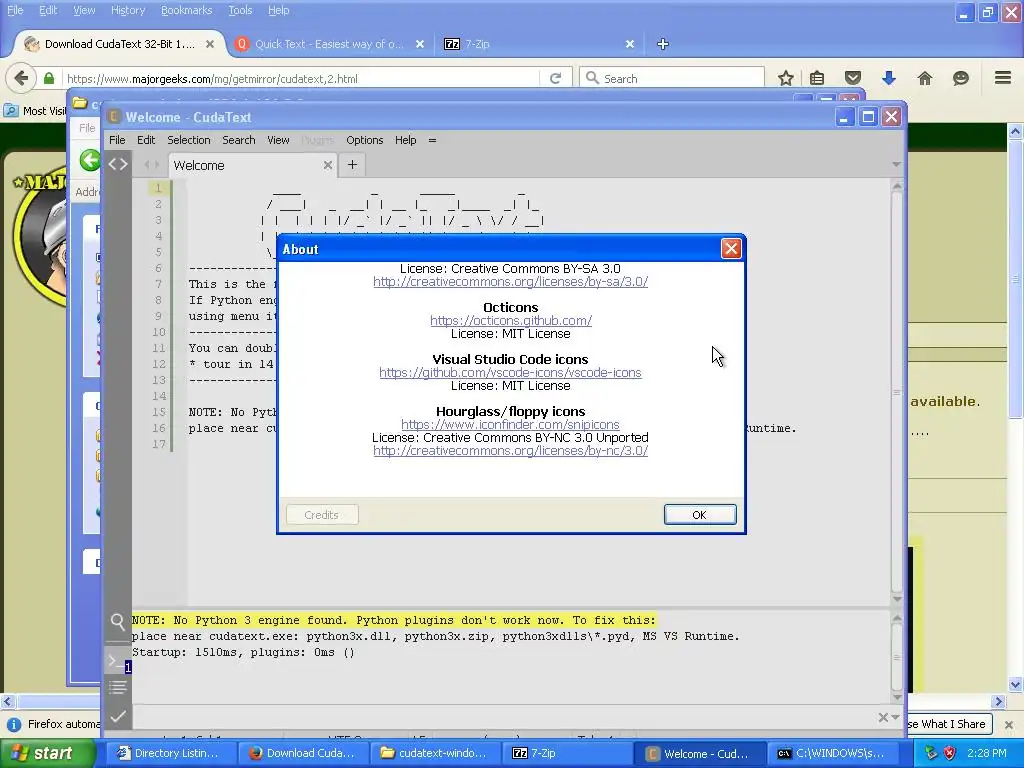Open the creativecommons by-sa 3.0 link
This screenshot has height=768, width=1024.
[x=510, y=281]
